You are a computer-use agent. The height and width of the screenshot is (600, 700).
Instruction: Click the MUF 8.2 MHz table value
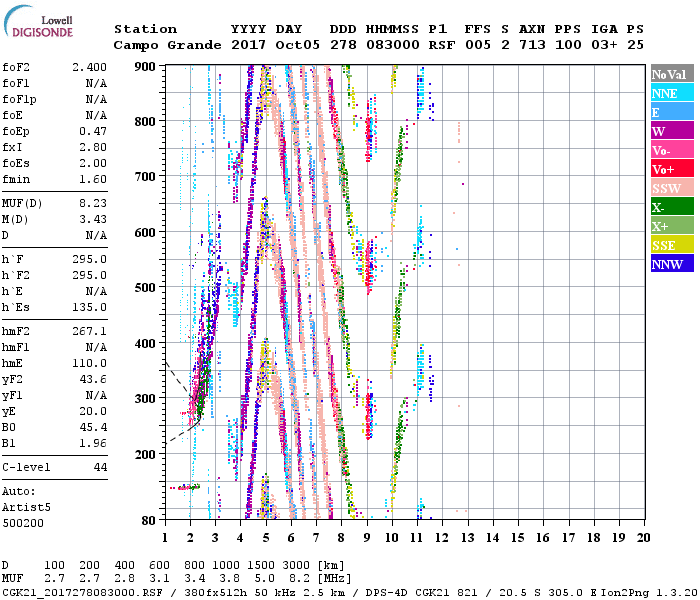click(x=300, y=579)
